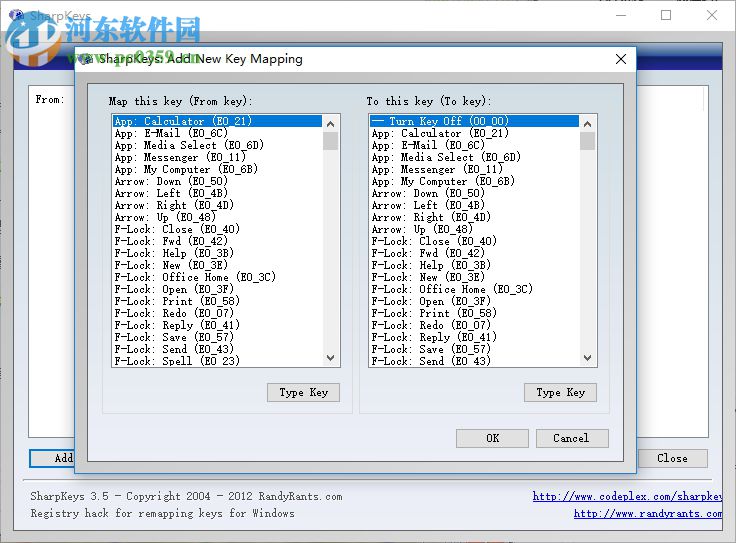Close the Add New Key Mapping dialog
This screenshot has height=543, width=736.
[x=621, y=59]
